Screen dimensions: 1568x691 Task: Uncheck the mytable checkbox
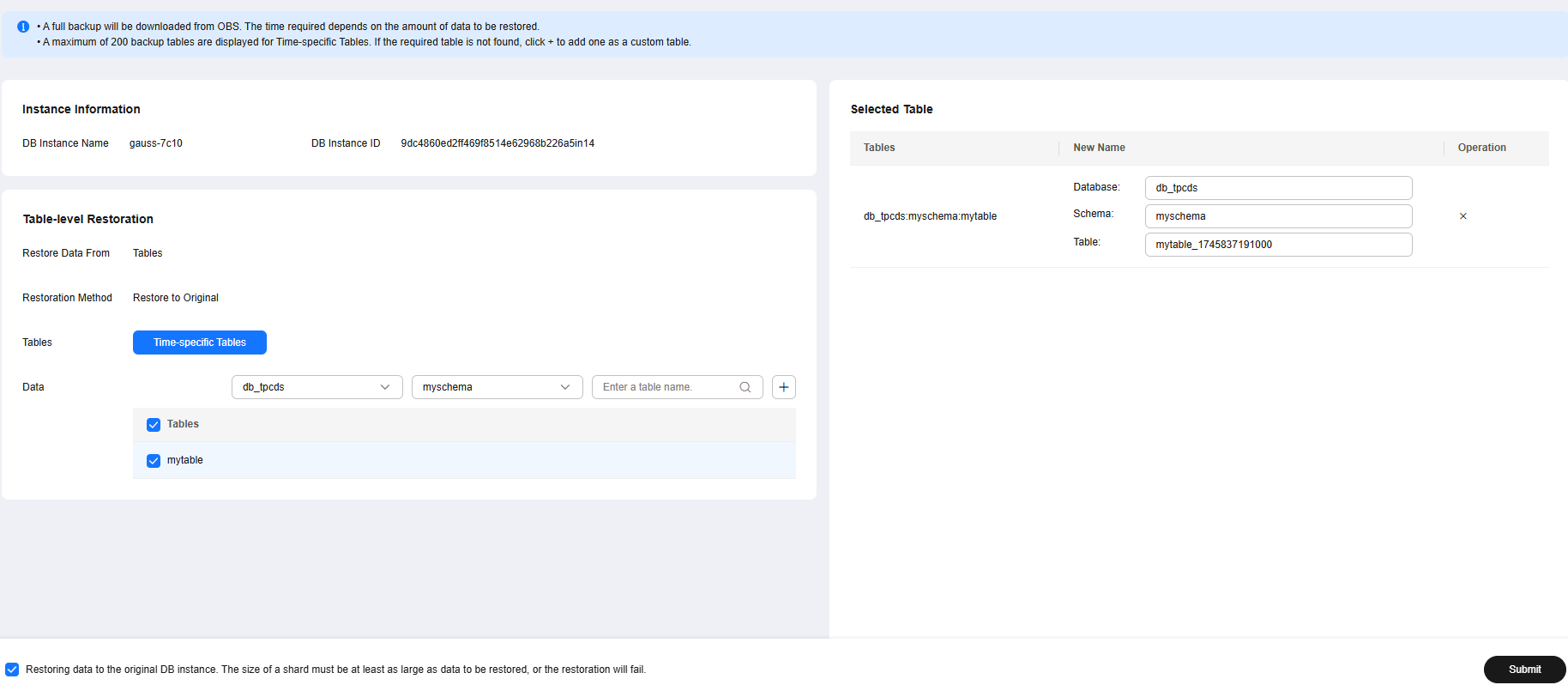click(154, 461)
